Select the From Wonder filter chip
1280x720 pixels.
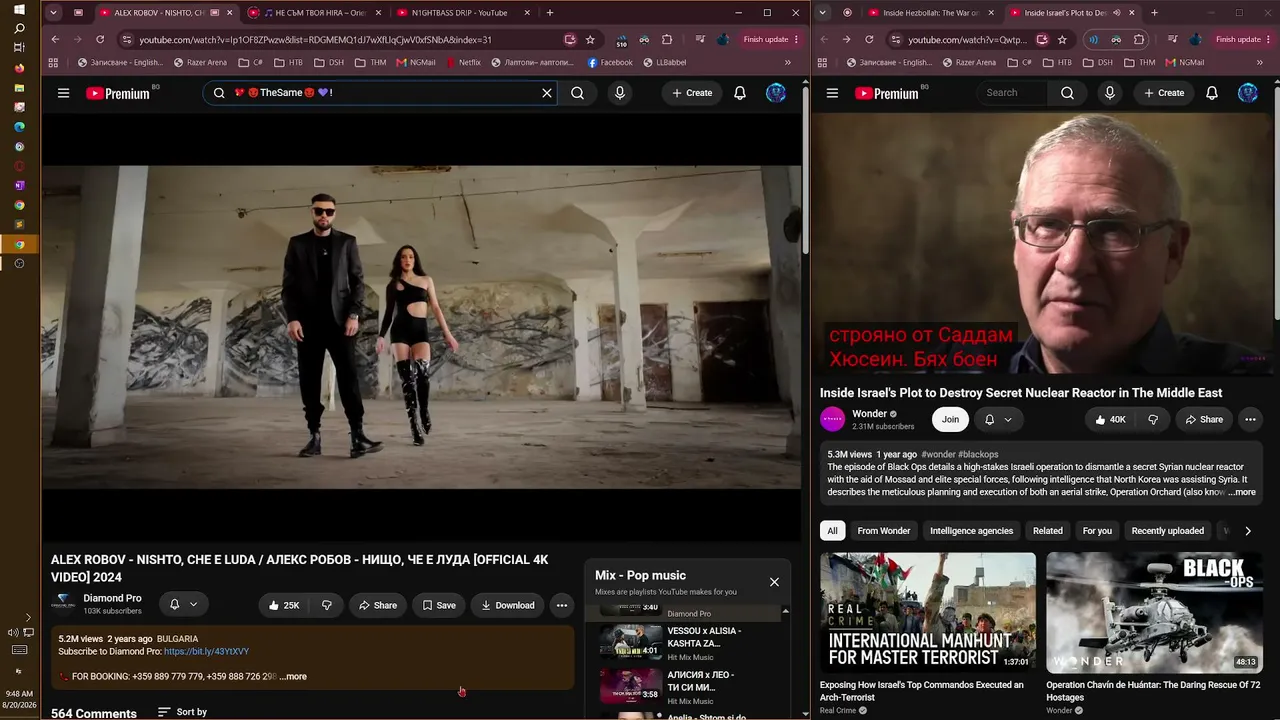[x=884, y=531]
